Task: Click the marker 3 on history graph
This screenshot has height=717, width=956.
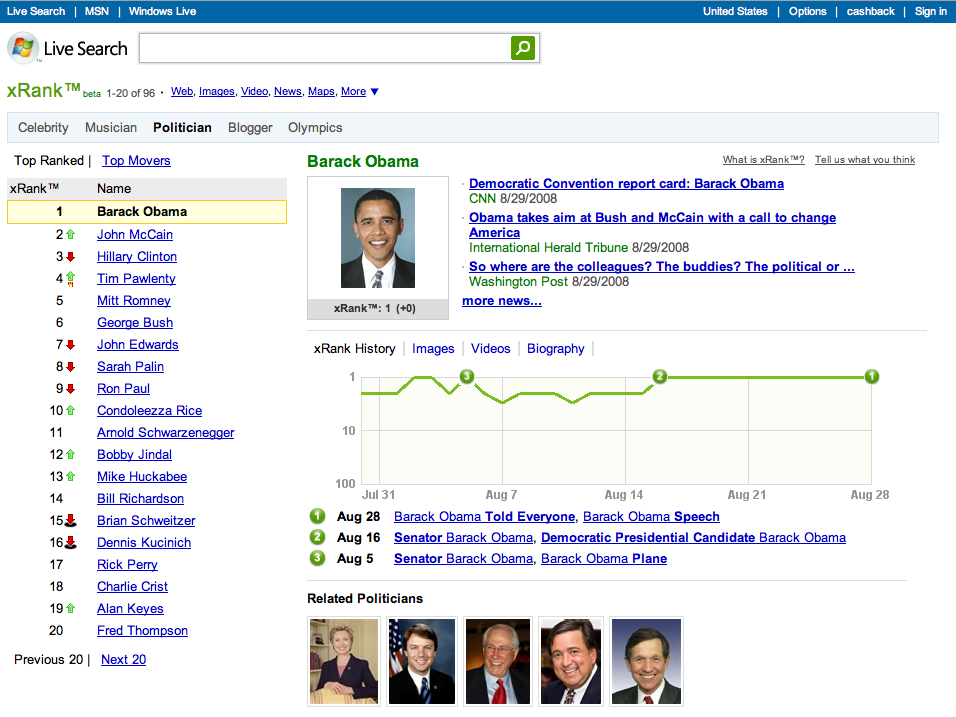Action: (x=466, y=376)
